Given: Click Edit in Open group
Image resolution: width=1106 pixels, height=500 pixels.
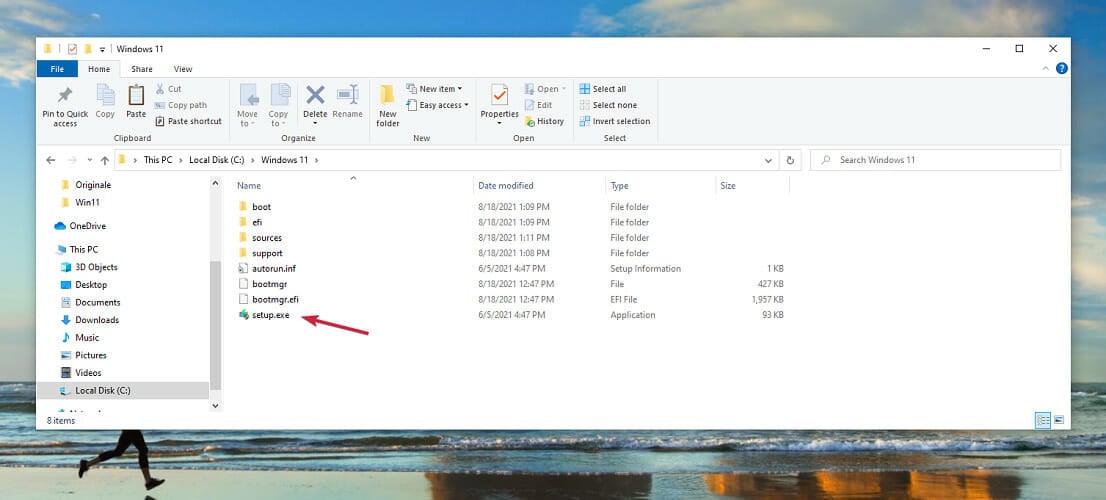Looking at the screenshot, I should pos(539,105).
